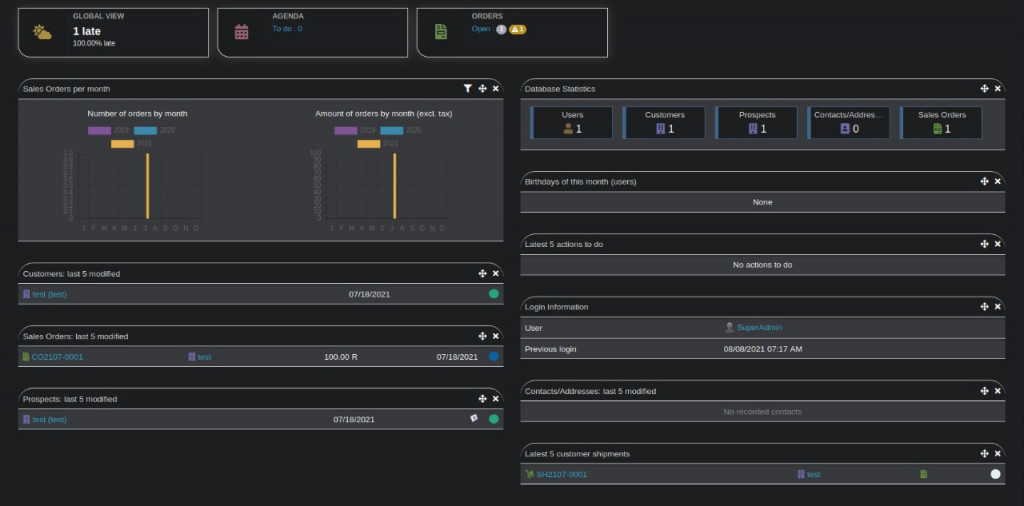The height and width of the screenshot is (506, 1024).
Task: Toggle the 2019 legend in Number of orders chart
Action: (x=100, y=130)
